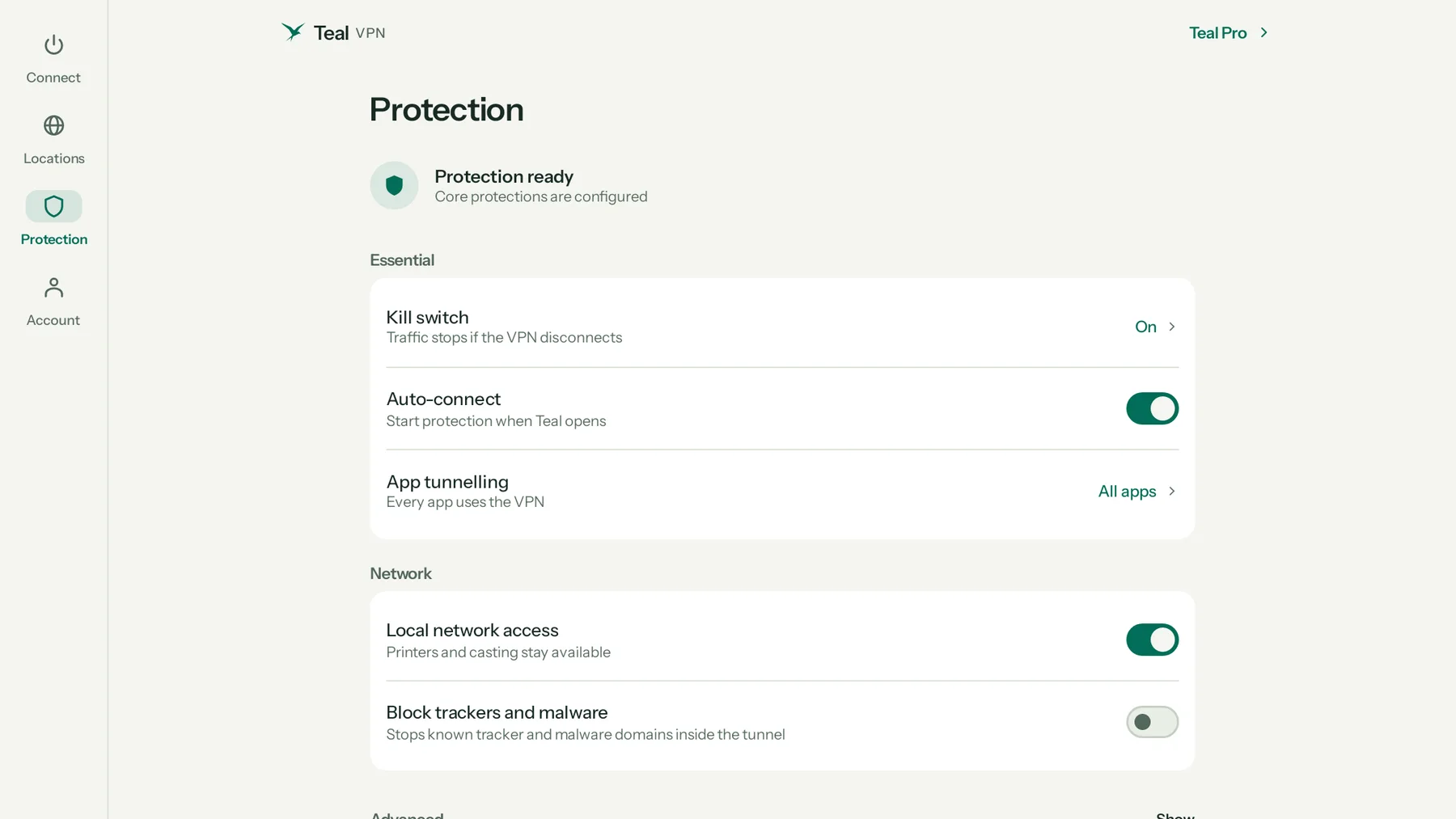The height and width of the screenshot is (819, 1456).
Task: Click 'Traffic stops if the VPN disconnects' text
Action: click(x=504, y=337)
